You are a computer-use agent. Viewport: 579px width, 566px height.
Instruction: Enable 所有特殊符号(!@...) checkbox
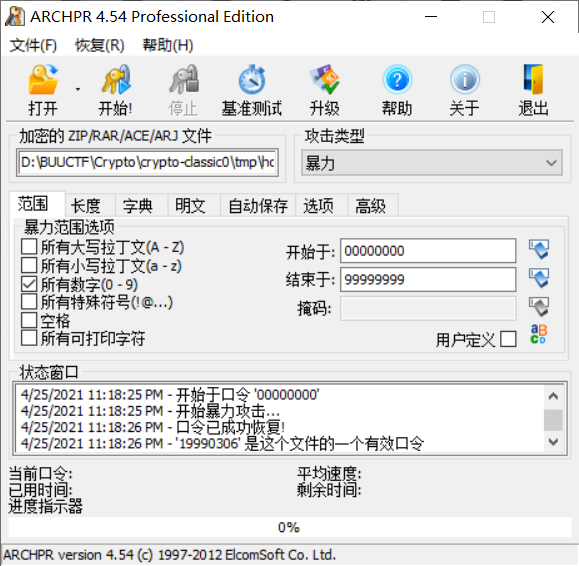point(29,302)
